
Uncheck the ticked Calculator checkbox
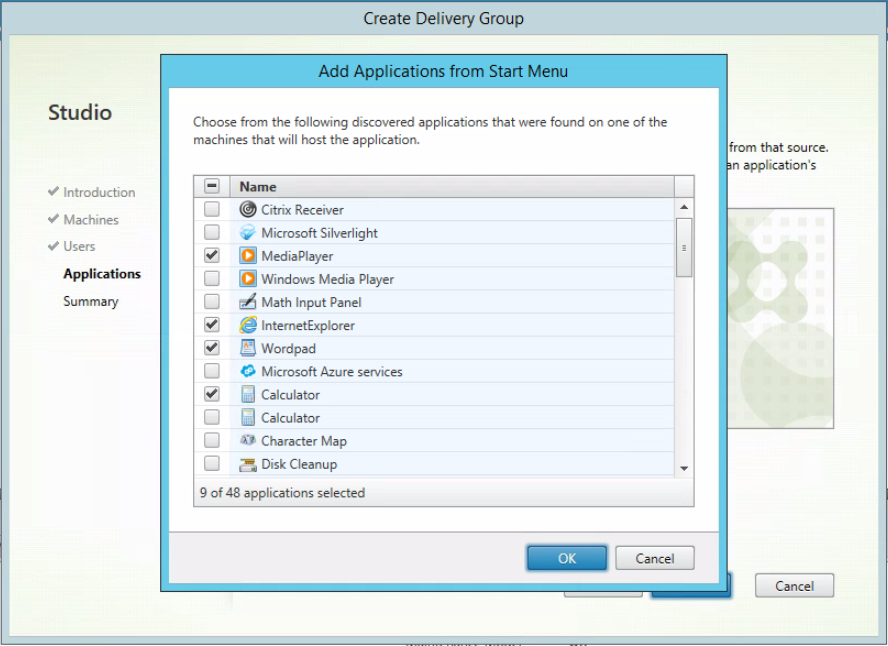tap(212, 395)
